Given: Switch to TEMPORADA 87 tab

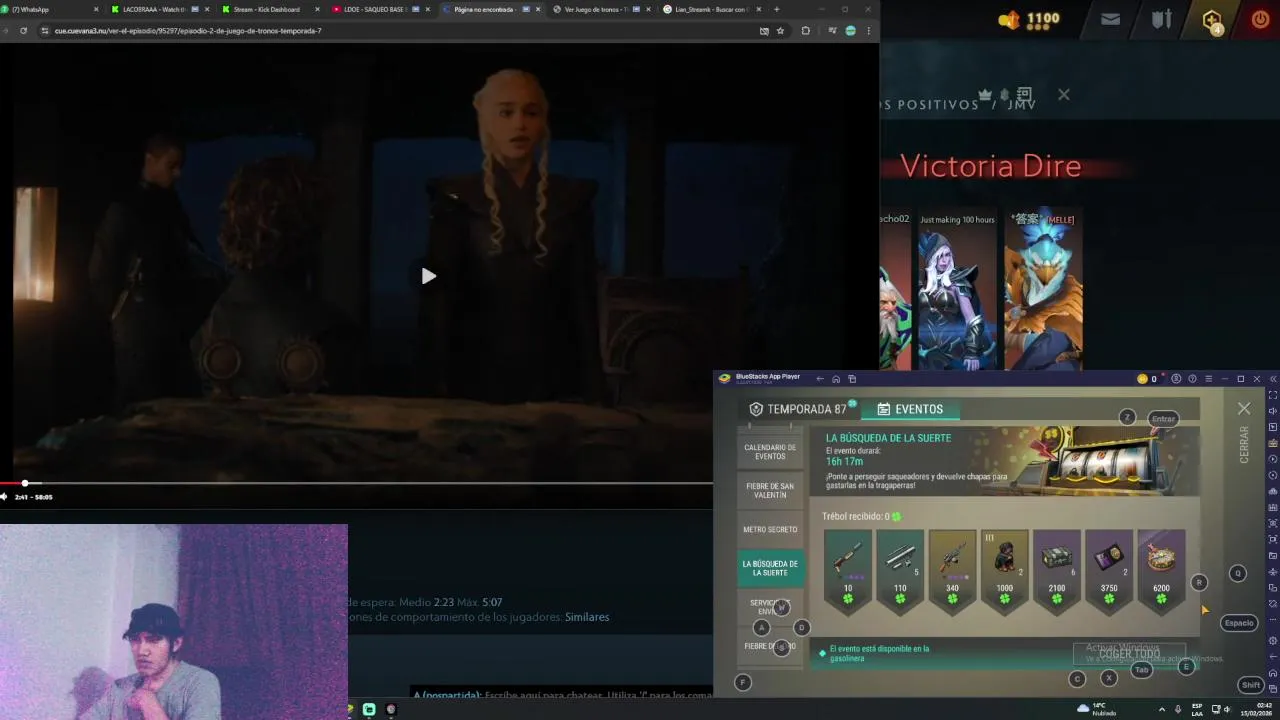Looking at the screenshot, I should pyautogui.click(x=802, y=409).
